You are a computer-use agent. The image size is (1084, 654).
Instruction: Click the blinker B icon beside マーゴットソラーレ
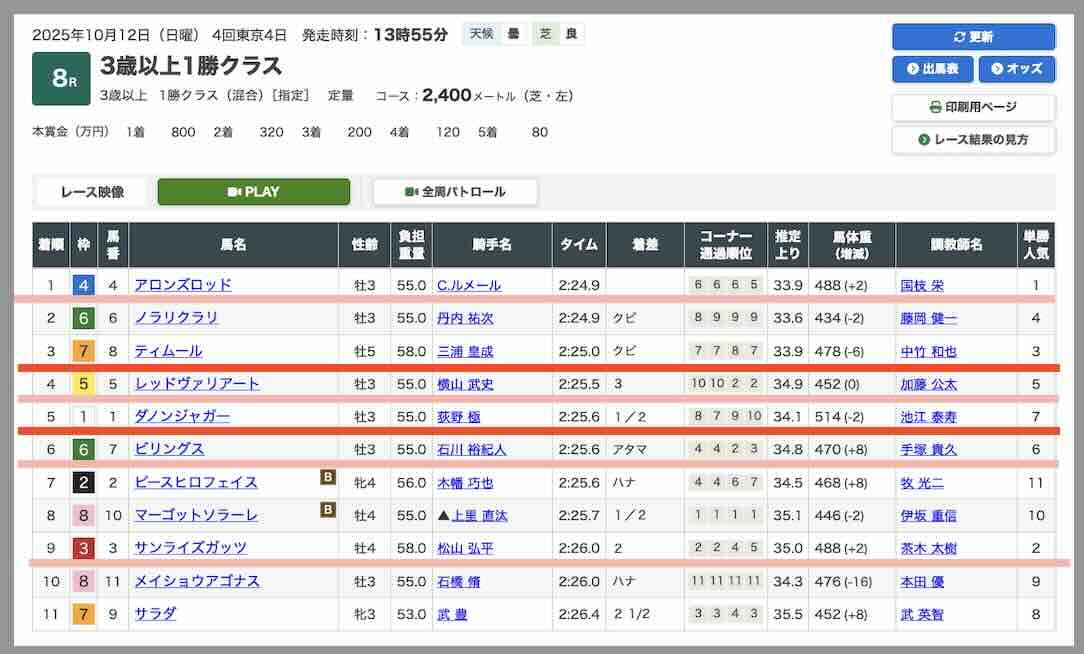tap(327, 511)
